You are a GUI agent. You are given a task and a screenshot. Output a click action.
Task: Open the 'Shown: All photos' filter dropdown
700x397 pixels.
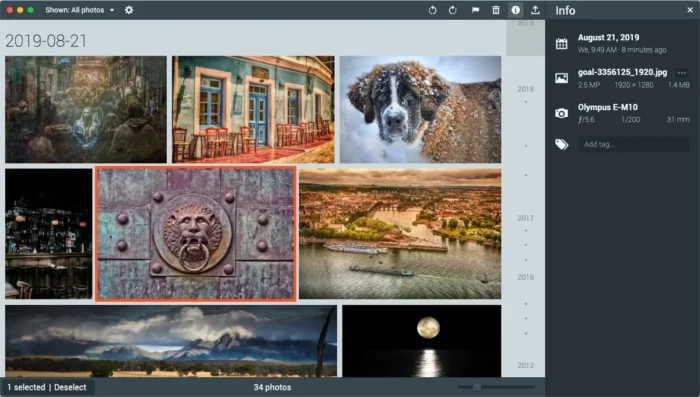[79, 10]
